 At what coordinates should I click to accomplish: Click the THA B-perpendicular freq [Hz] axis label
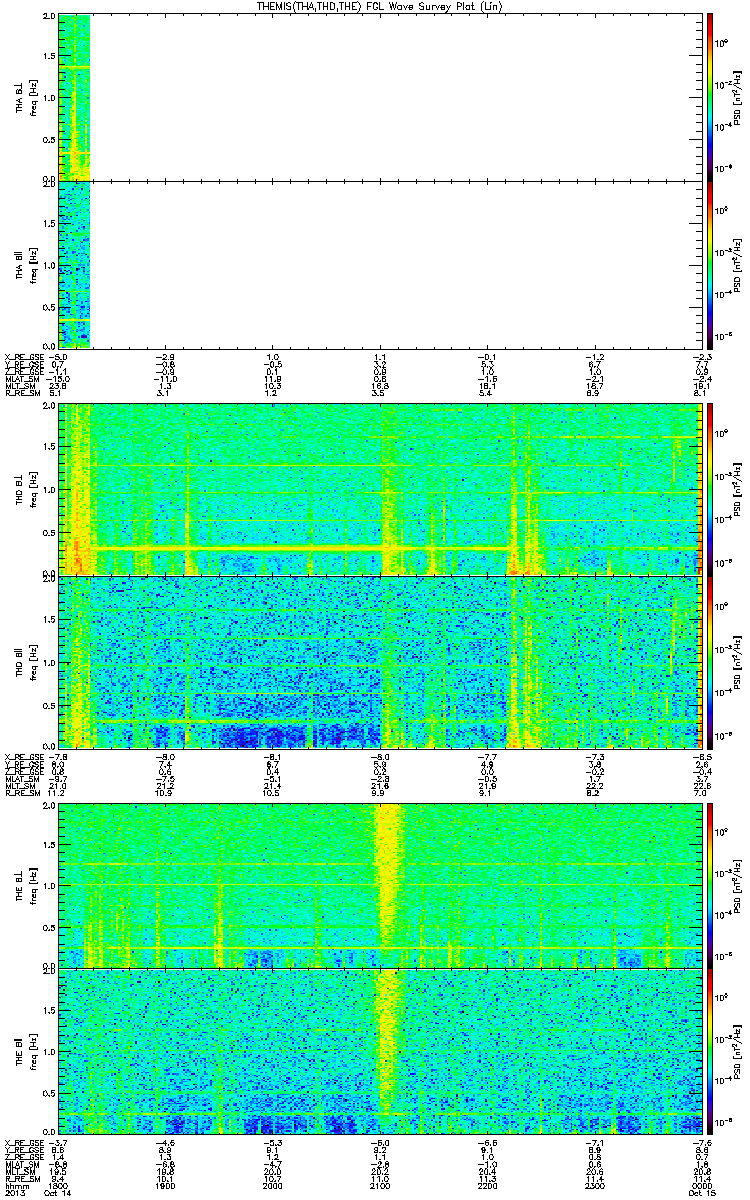tap(32, 97)
